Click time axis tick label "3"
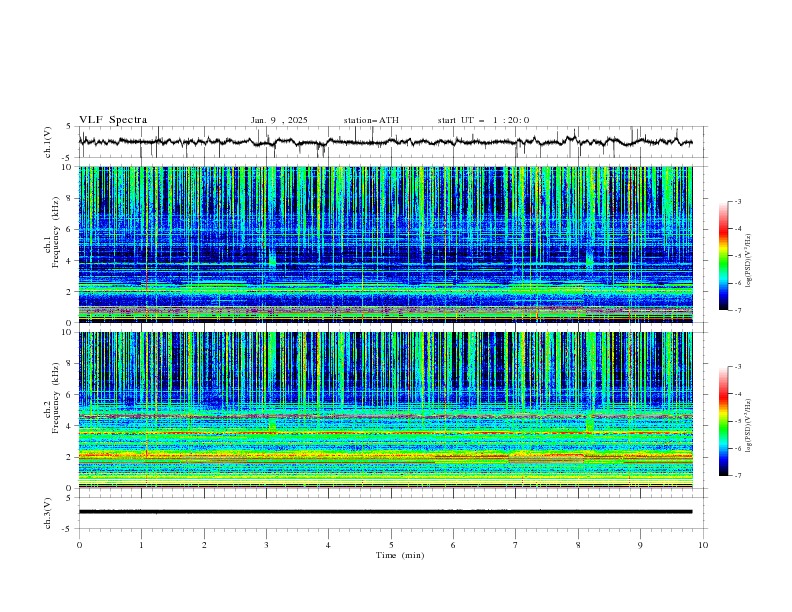792x612 pixels. 266,545
